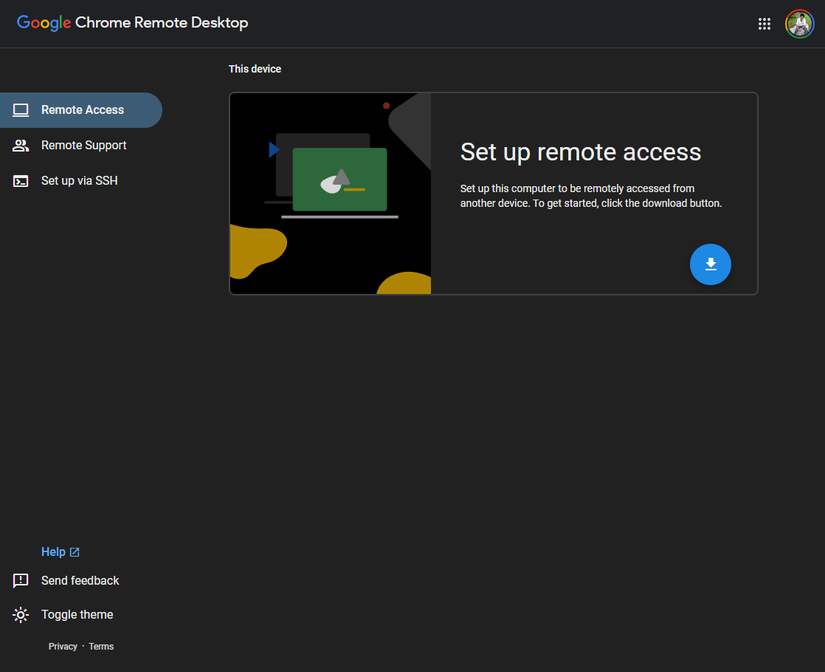Toggle theme to switch light and dark mode
The width and height of the screenshot is (825, 672).
[77, 614]
